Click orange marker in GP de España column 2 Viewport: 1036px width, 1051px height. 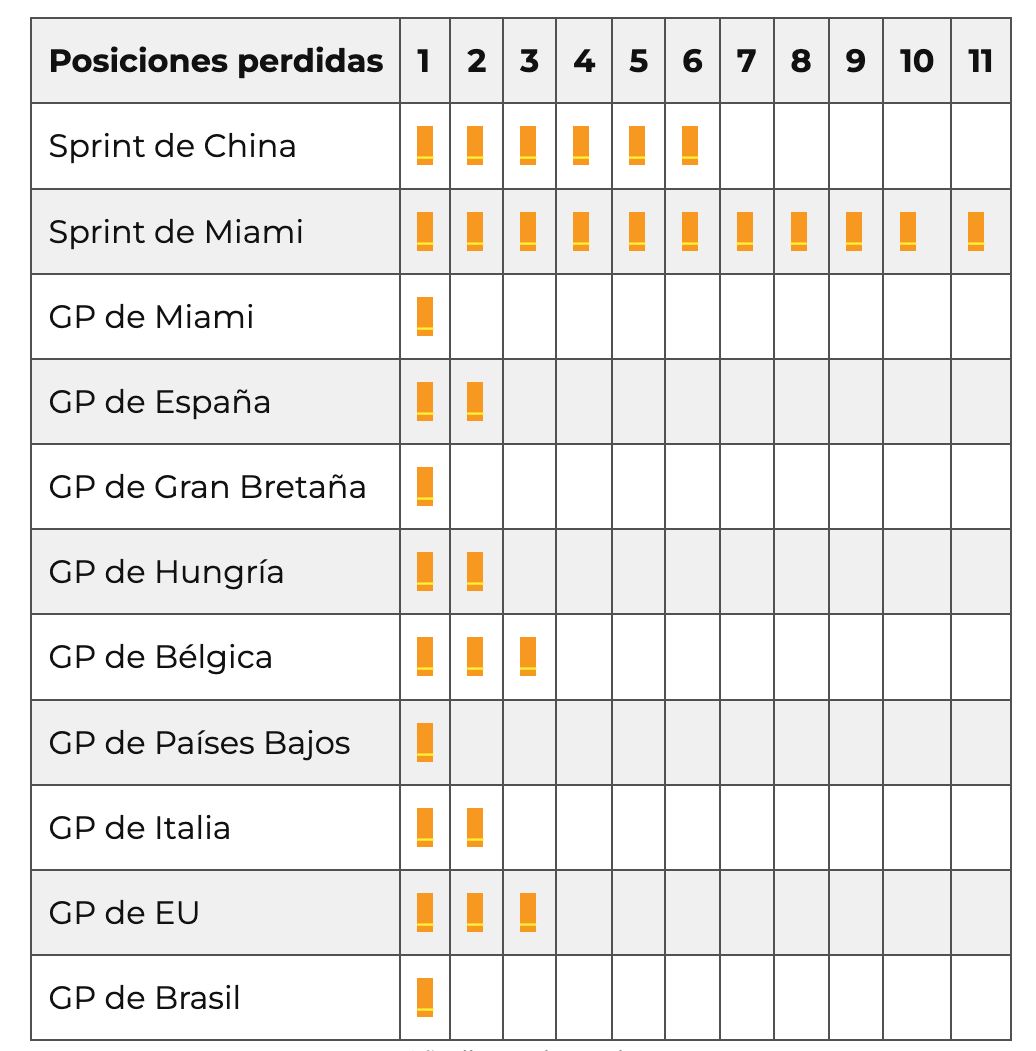[475, 401]
